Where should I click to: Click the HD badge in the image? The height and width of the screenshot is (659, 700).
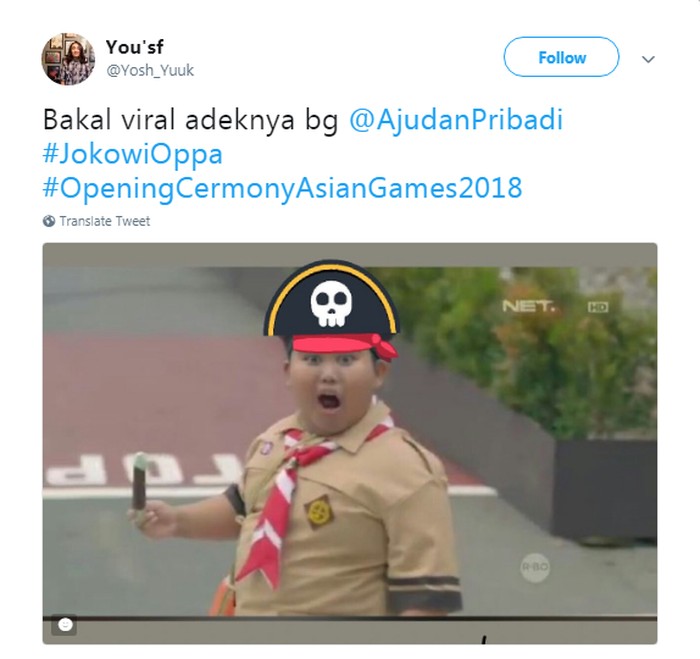[x=598, y=307]
